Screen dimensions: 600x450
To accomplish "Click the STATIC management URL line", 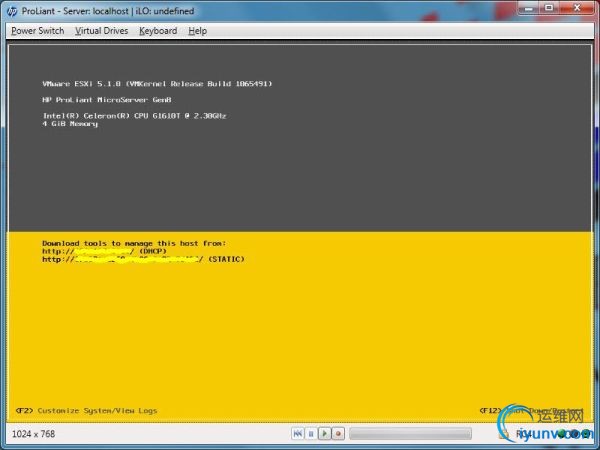I will pos(143,259).
